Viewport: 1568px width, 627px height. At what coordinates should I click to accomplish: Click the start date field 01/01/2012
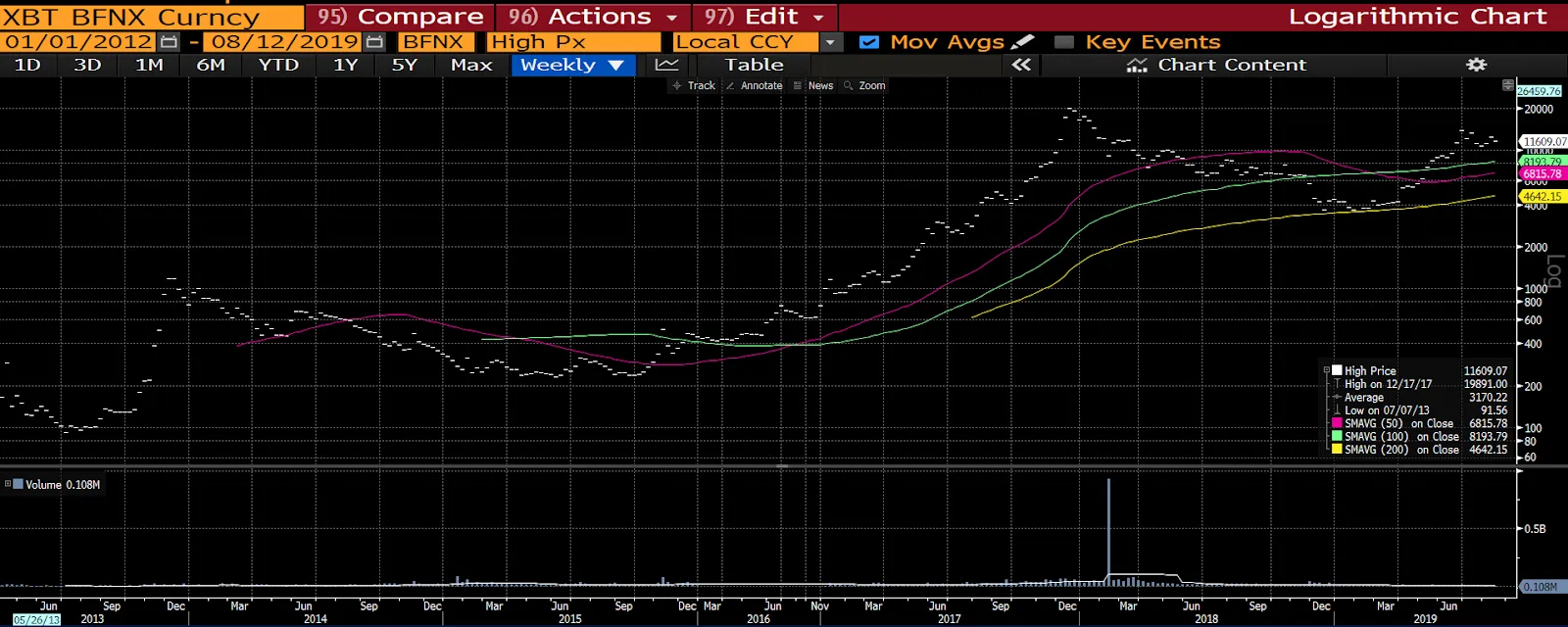coord(78,42)
